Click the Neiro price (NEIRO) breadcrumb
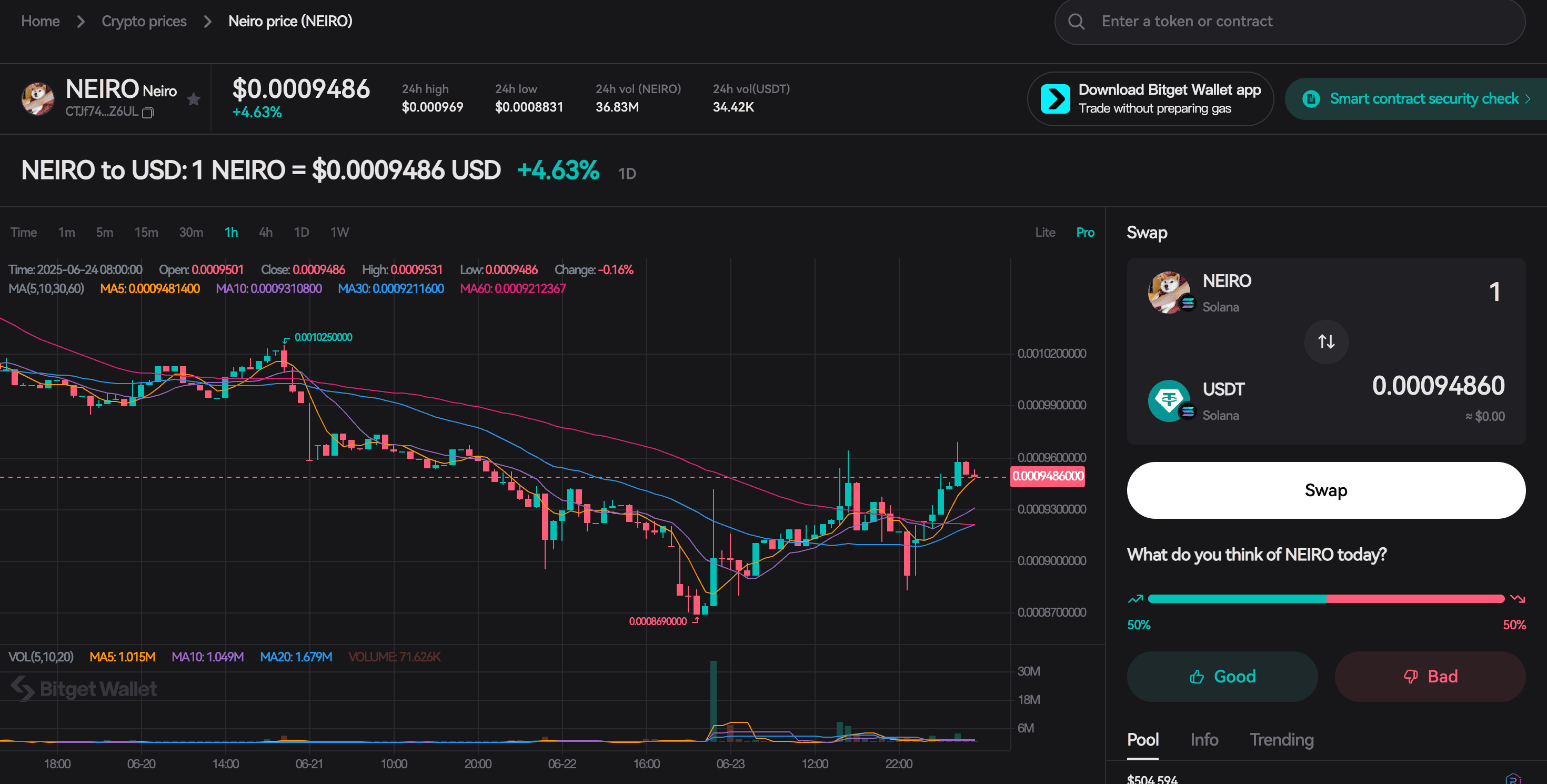 [290, 22]
